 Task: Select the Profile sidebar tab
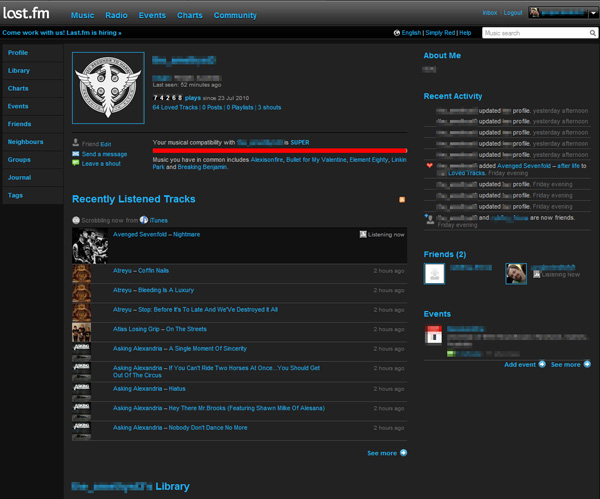(x=33, y=53)
